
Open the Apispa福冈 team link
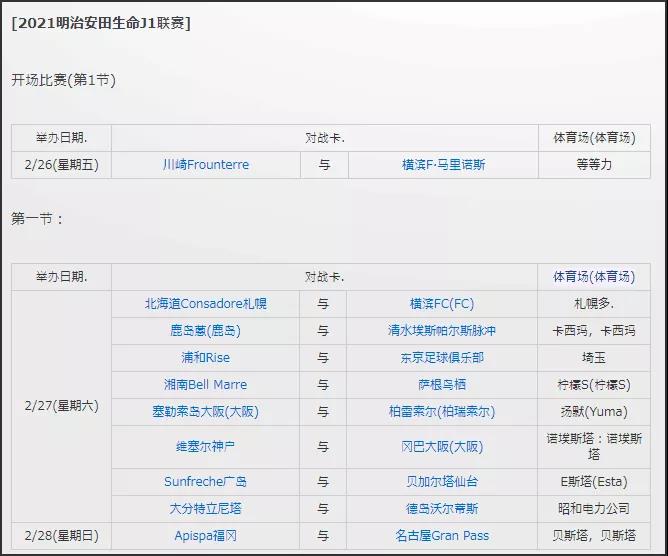[205, 536]
